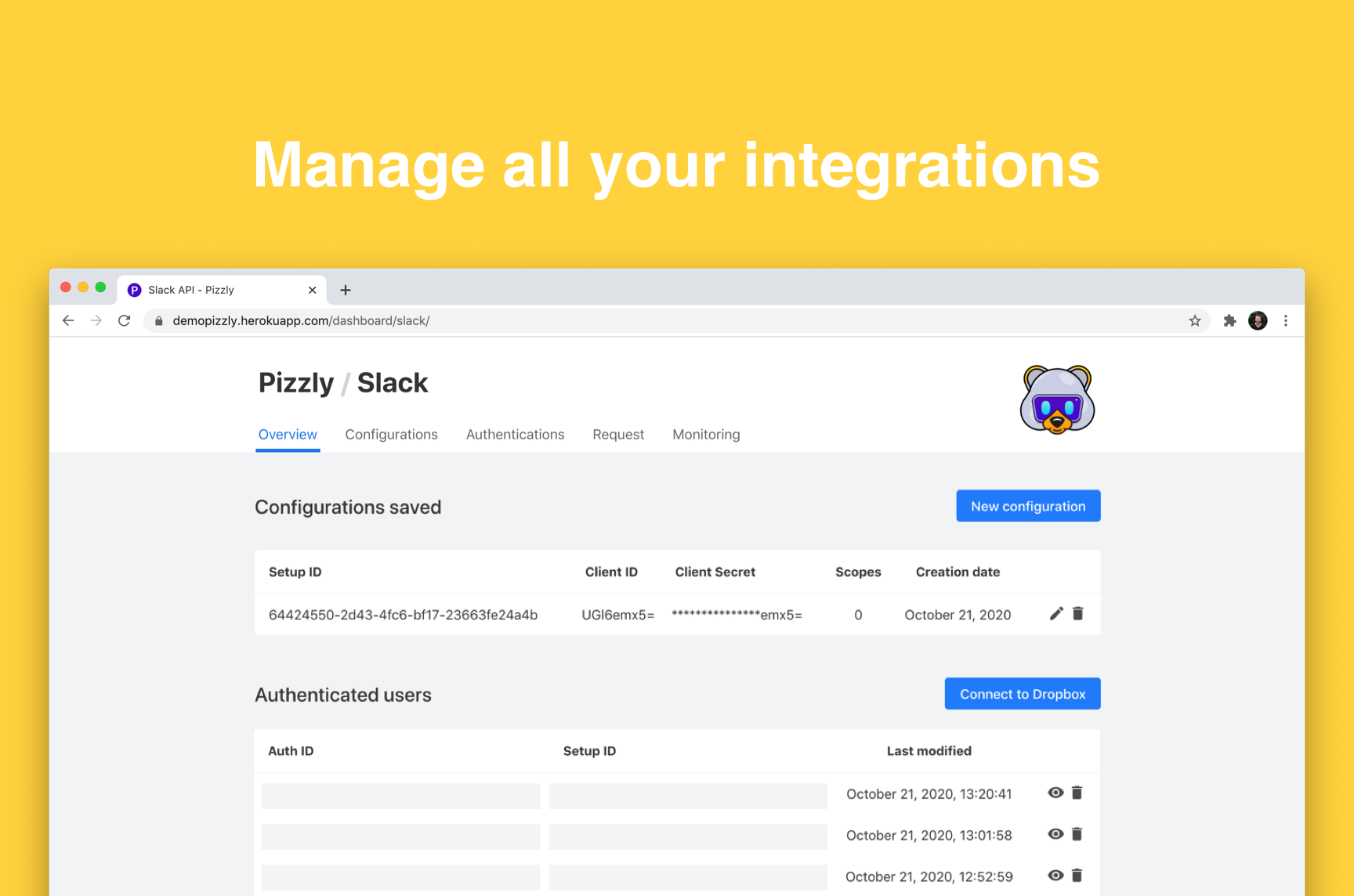The image size is (1354, 896).
Task: Click the Creation date column header
Action: pyautogui.click(x=958, y=572)
